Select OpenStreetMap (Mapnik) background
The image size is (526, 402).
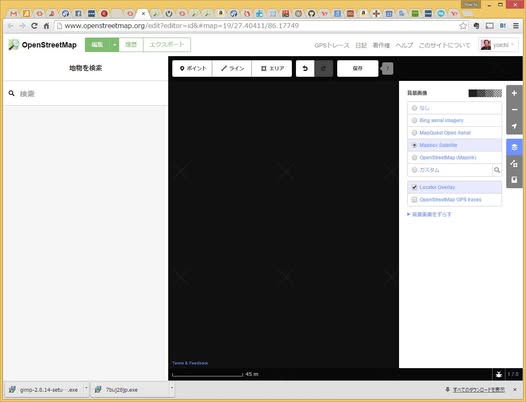pos(455,158)
